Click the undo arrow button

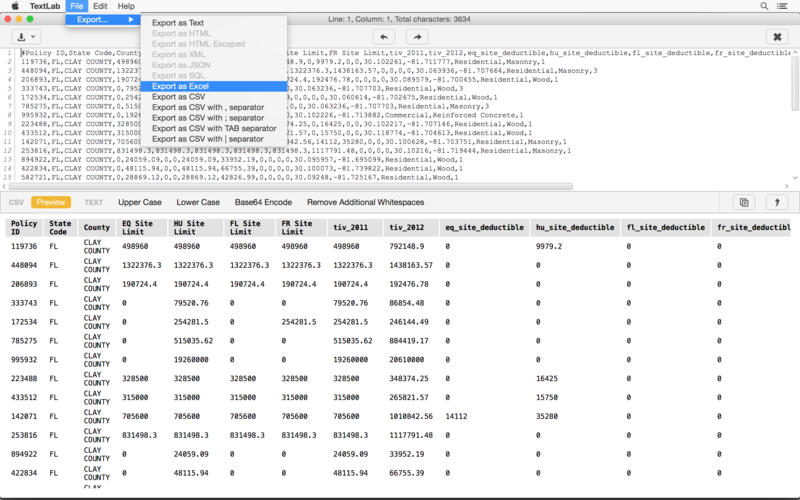pyautogui.click(x=383, y=36)
